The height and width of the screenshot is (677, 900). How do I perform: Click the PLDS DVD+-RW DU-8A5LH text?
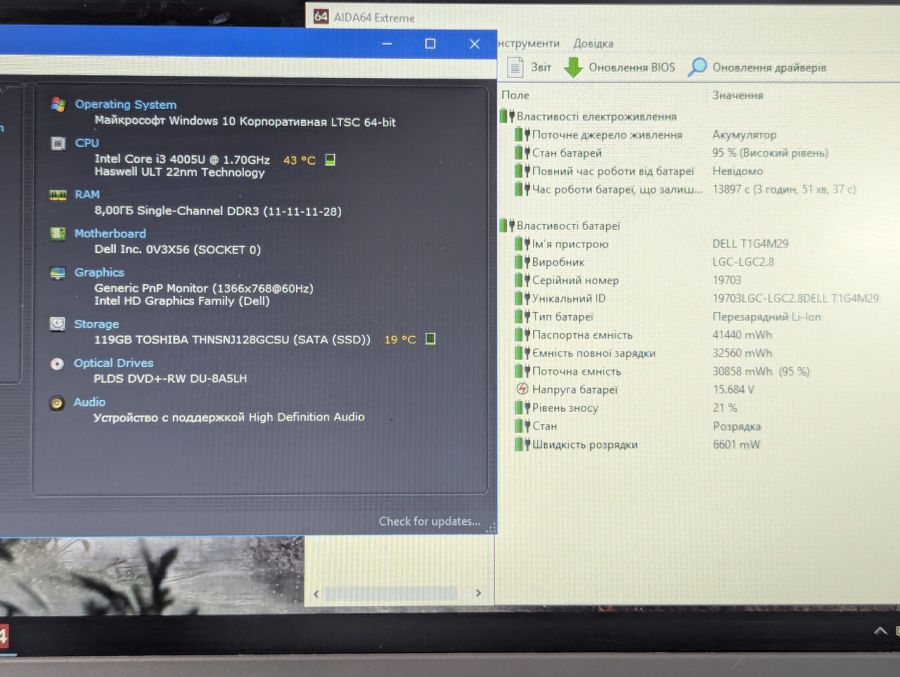click(x=170, y=378)
